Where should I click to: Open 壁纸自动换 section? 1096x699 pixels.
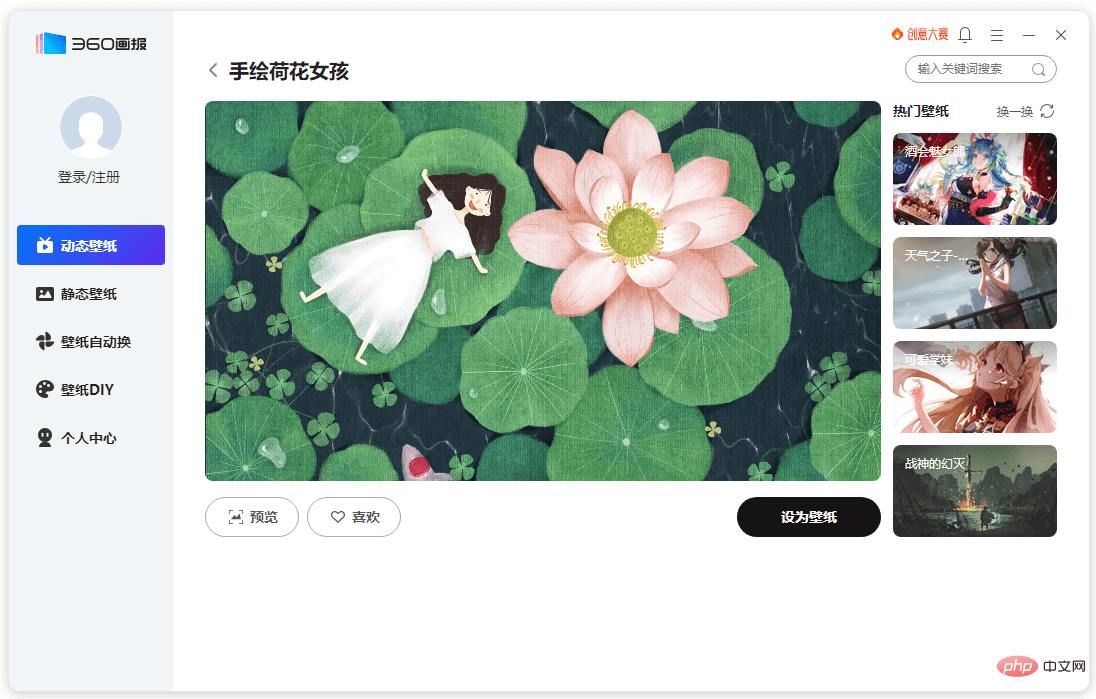coord(84,342)
